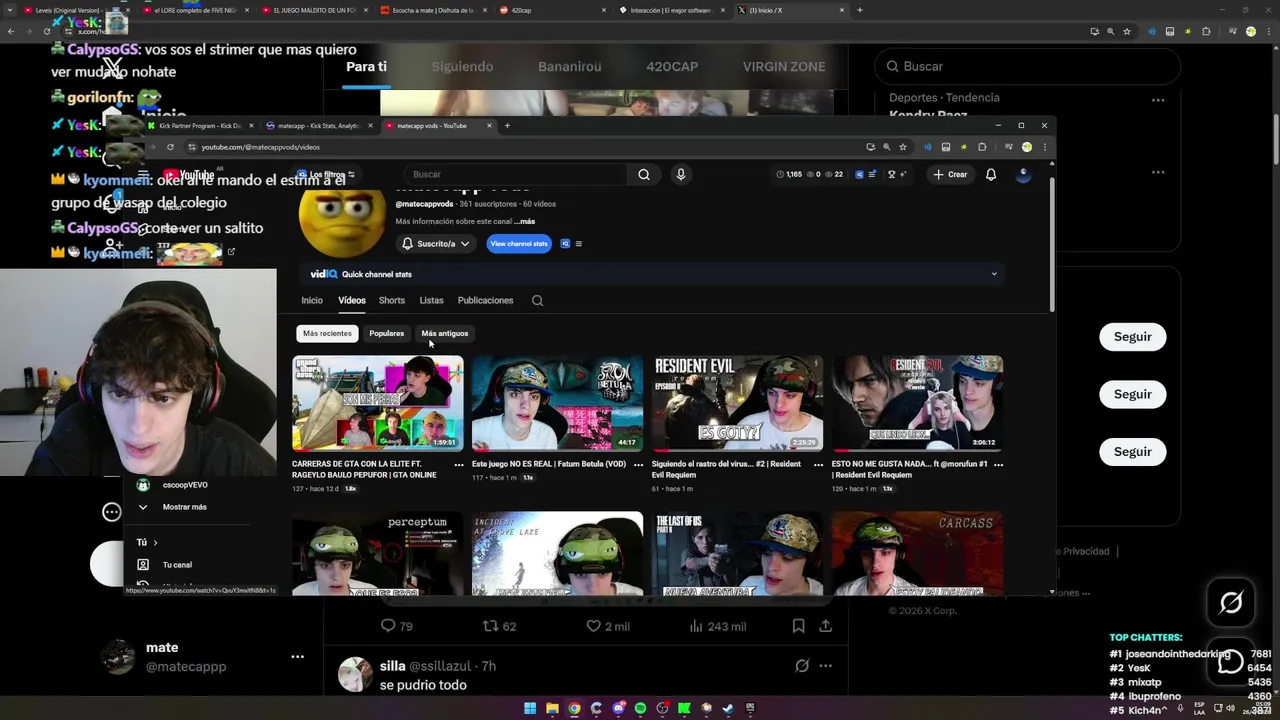Open the Fatum Betula VOD thumbnail
The image size is (1280, 720).
pyautogui.click(x=557, y=403)
